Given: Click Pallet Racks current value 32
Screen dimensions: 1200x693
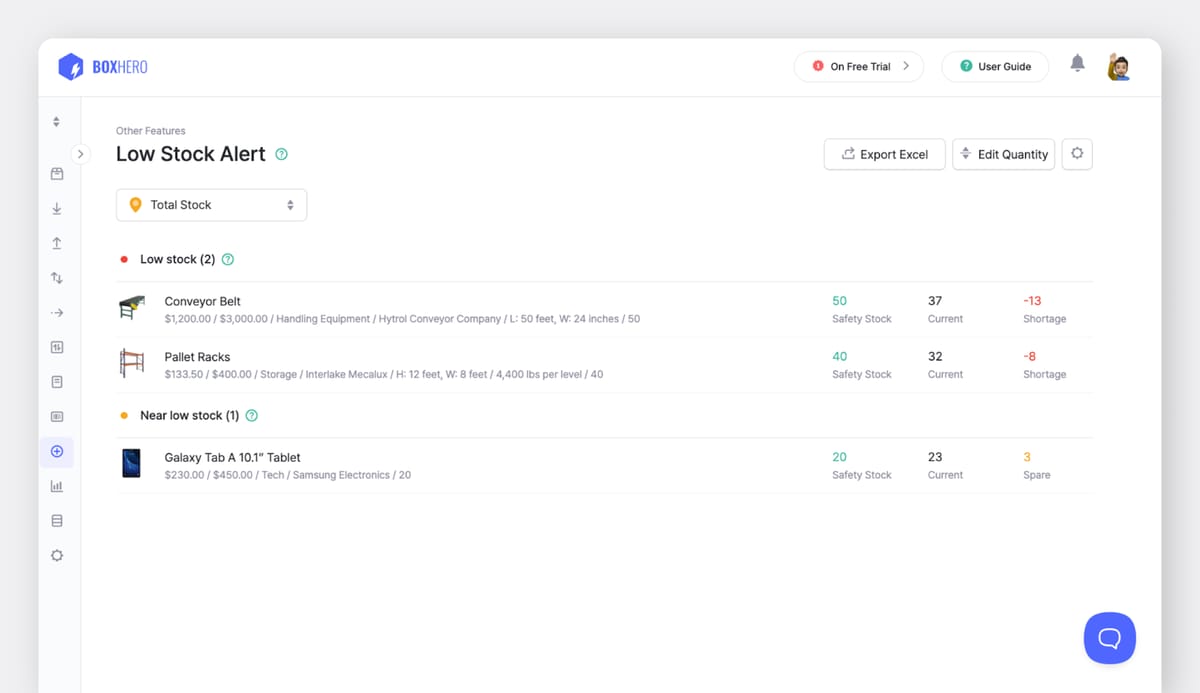Looking at the screenshot, I should point(935,357).
